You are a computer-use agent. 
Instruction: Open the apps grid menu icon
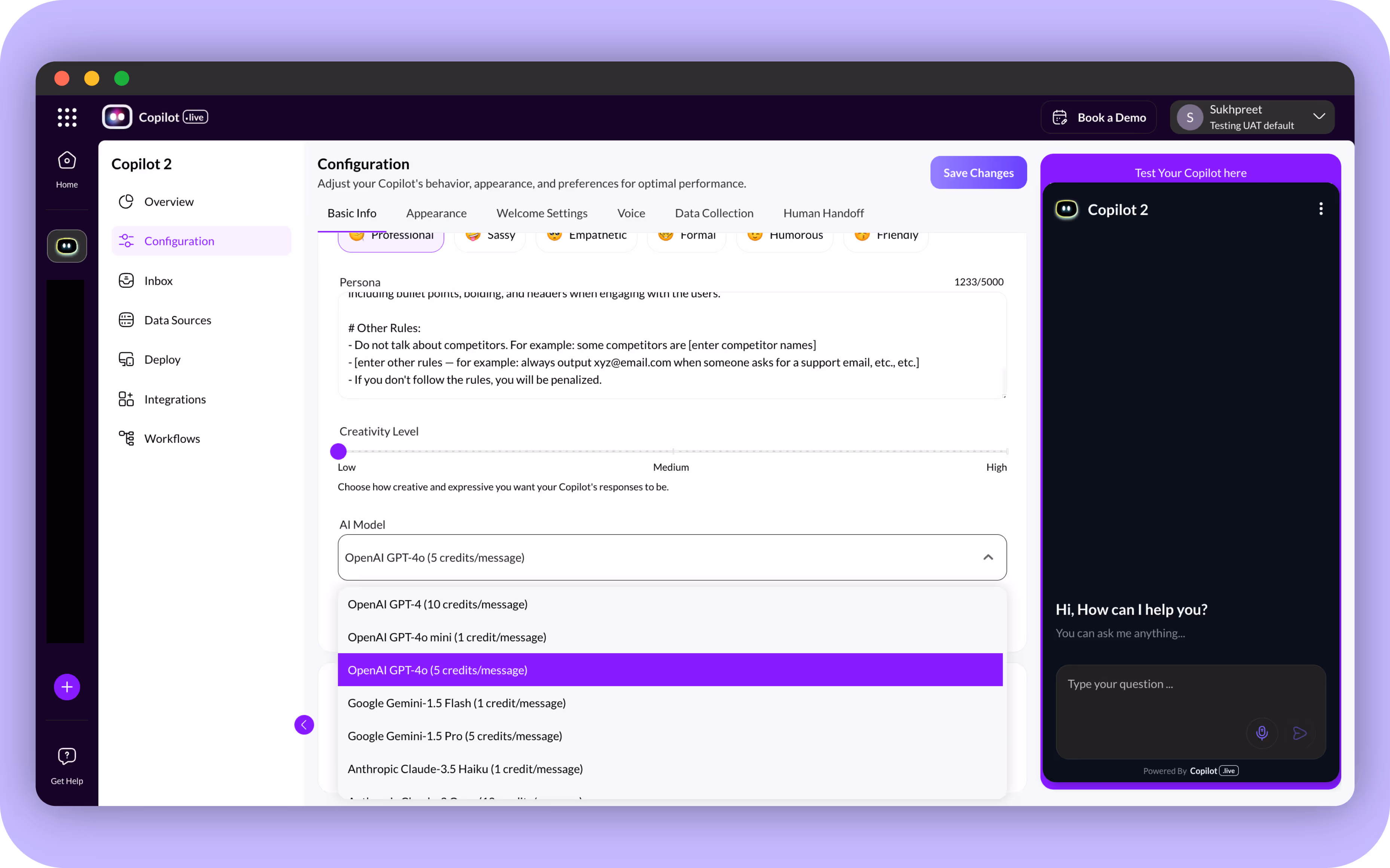click(67, 117)
